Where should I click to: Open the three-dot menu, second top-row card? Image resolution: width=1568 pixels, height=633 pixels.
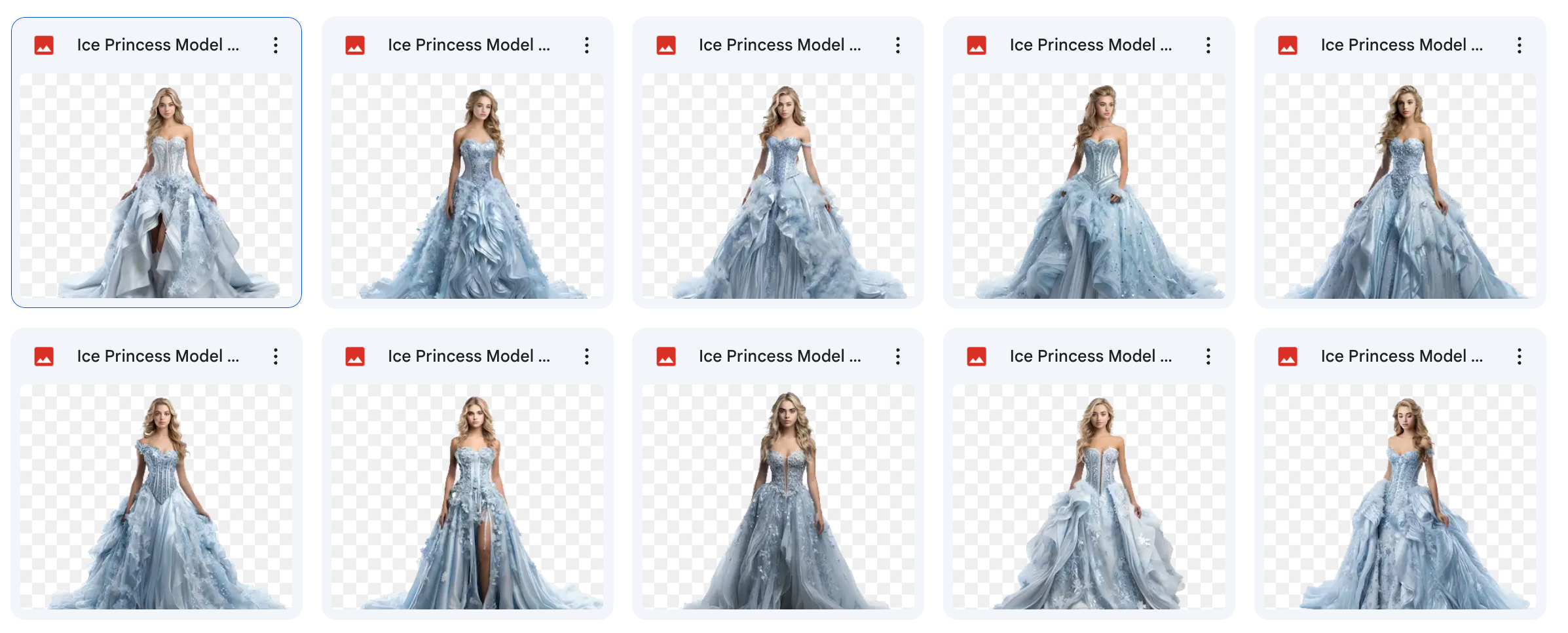coord(587,45)
